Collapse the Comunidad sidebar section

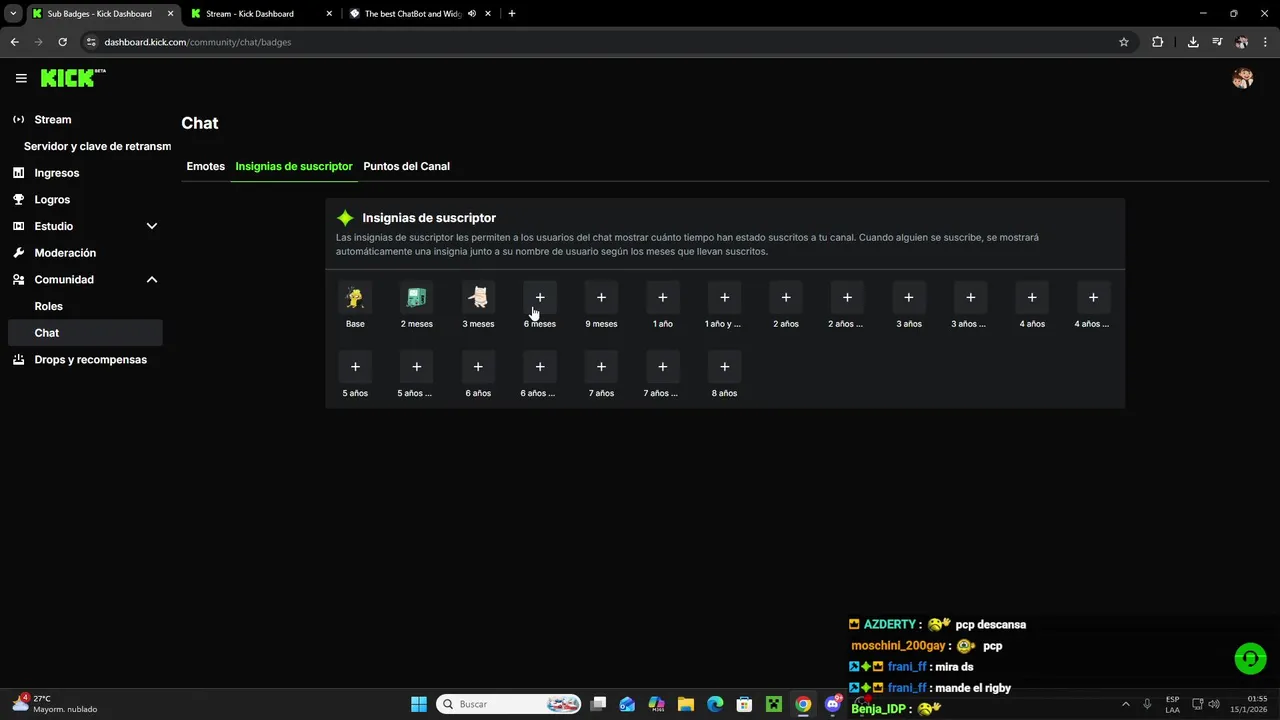coord(152,280)
